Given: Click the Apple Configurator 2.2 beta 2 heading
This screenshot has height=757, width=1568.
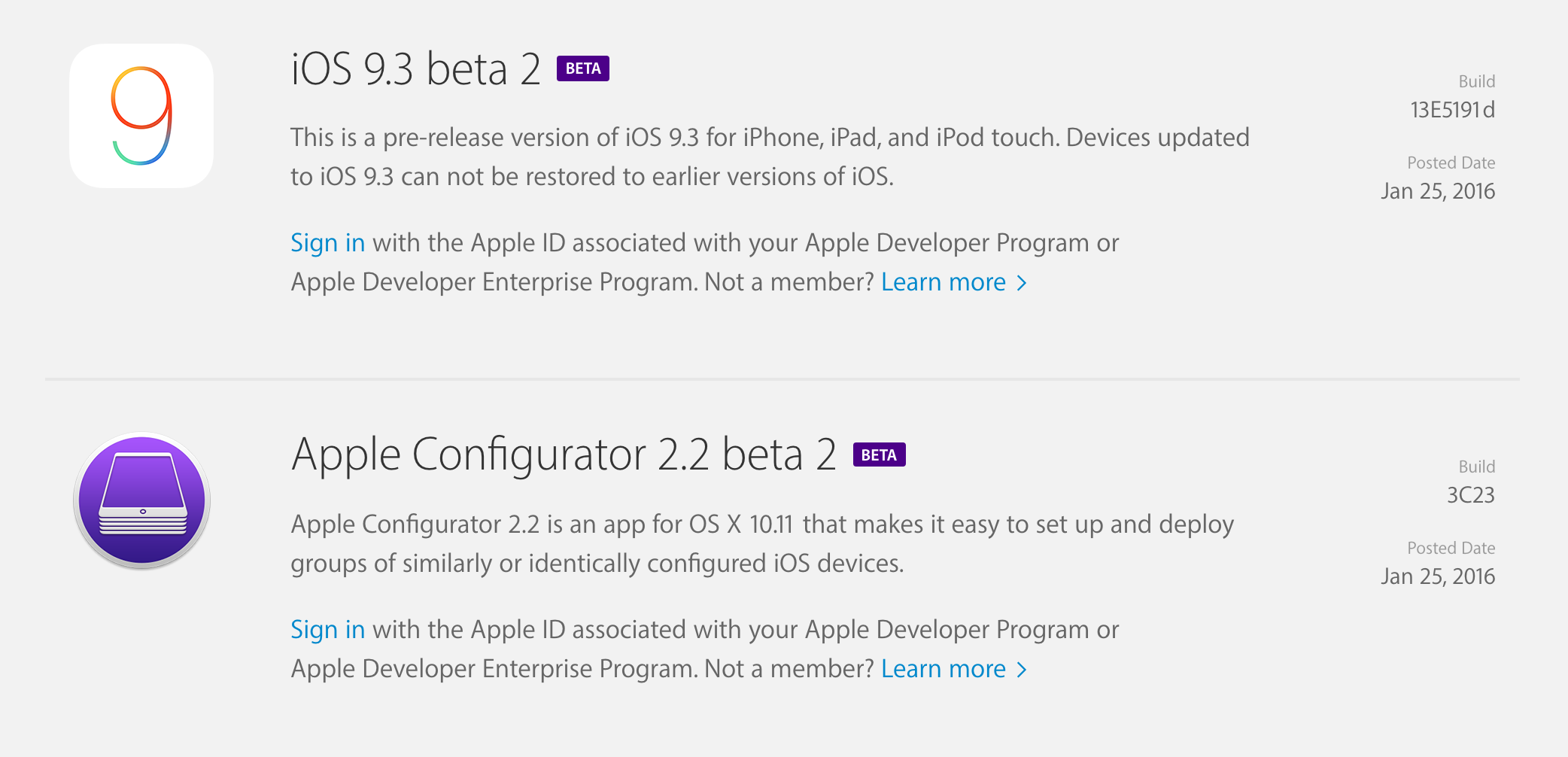Looking at the screenshot, I should pos(564,455).
